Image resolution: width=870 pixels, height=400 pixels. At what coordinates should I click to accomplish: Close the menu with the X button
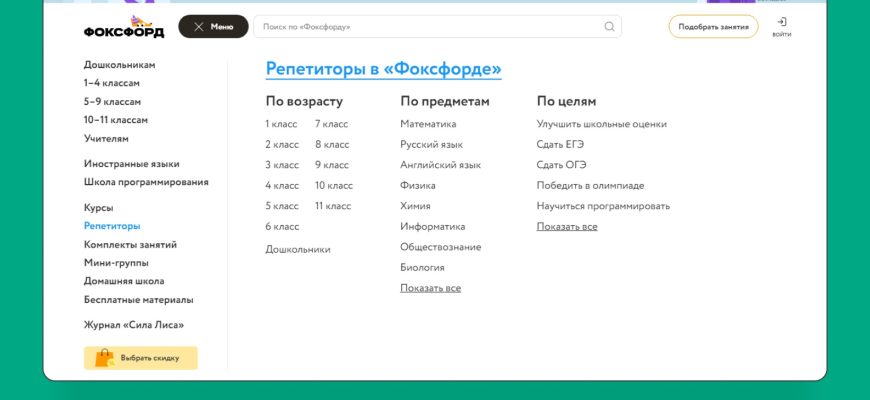[x=198, y=27]
